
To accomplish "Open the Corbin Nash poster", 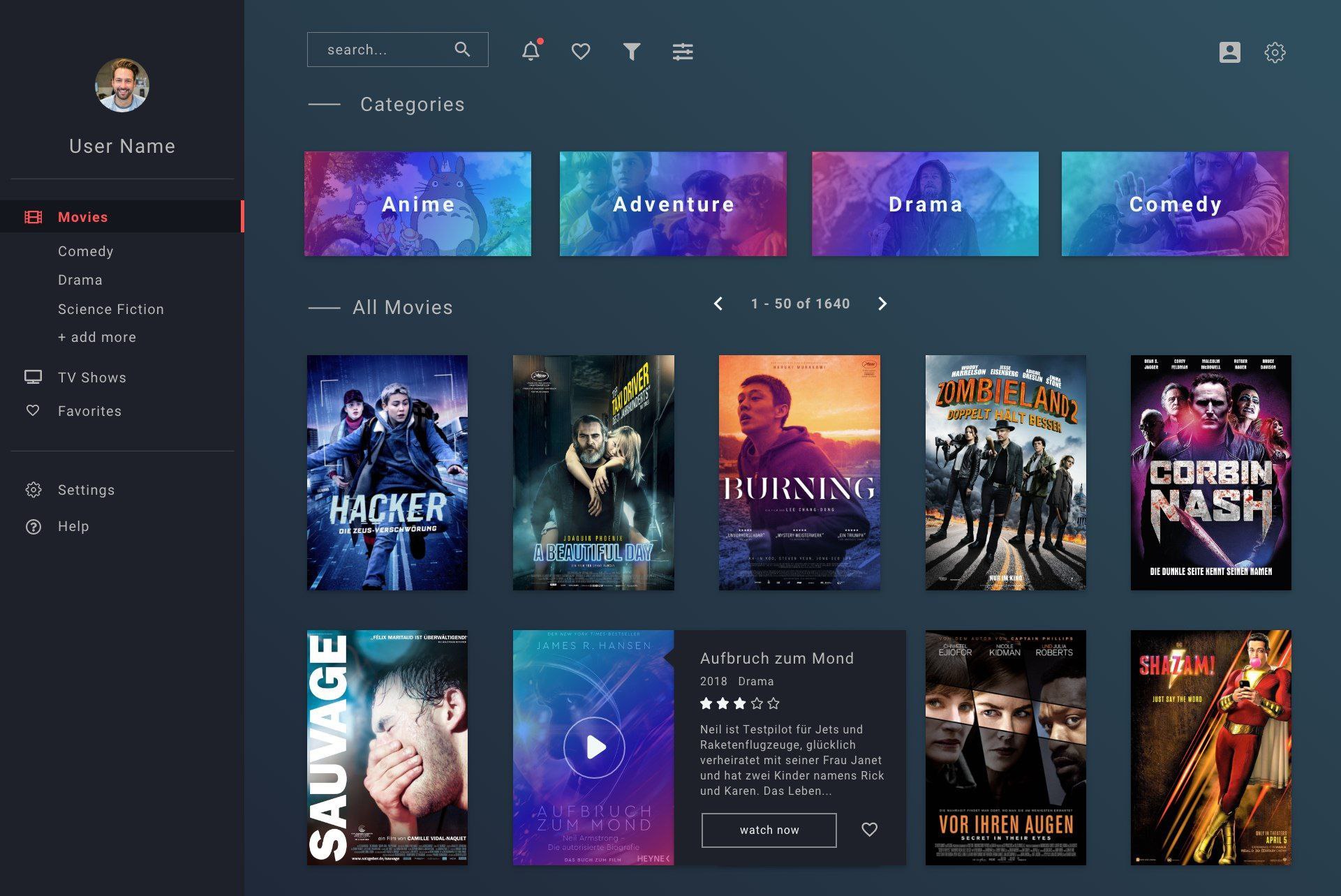I will pyautogui.click(x=1211, y=472).
